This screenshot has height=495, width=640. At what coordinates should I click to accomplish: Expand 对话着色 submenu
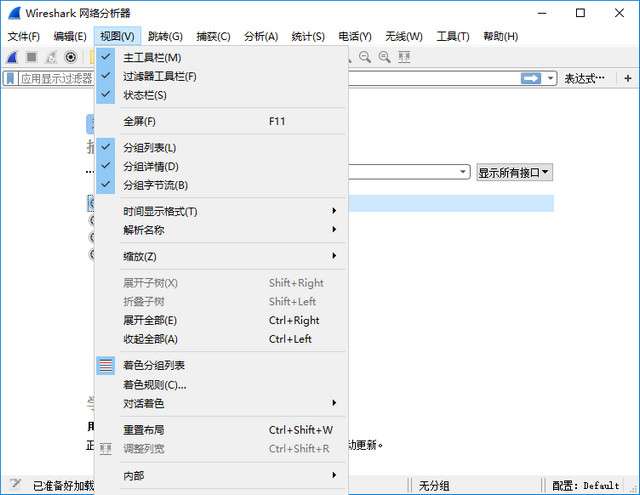click(221, 403)
